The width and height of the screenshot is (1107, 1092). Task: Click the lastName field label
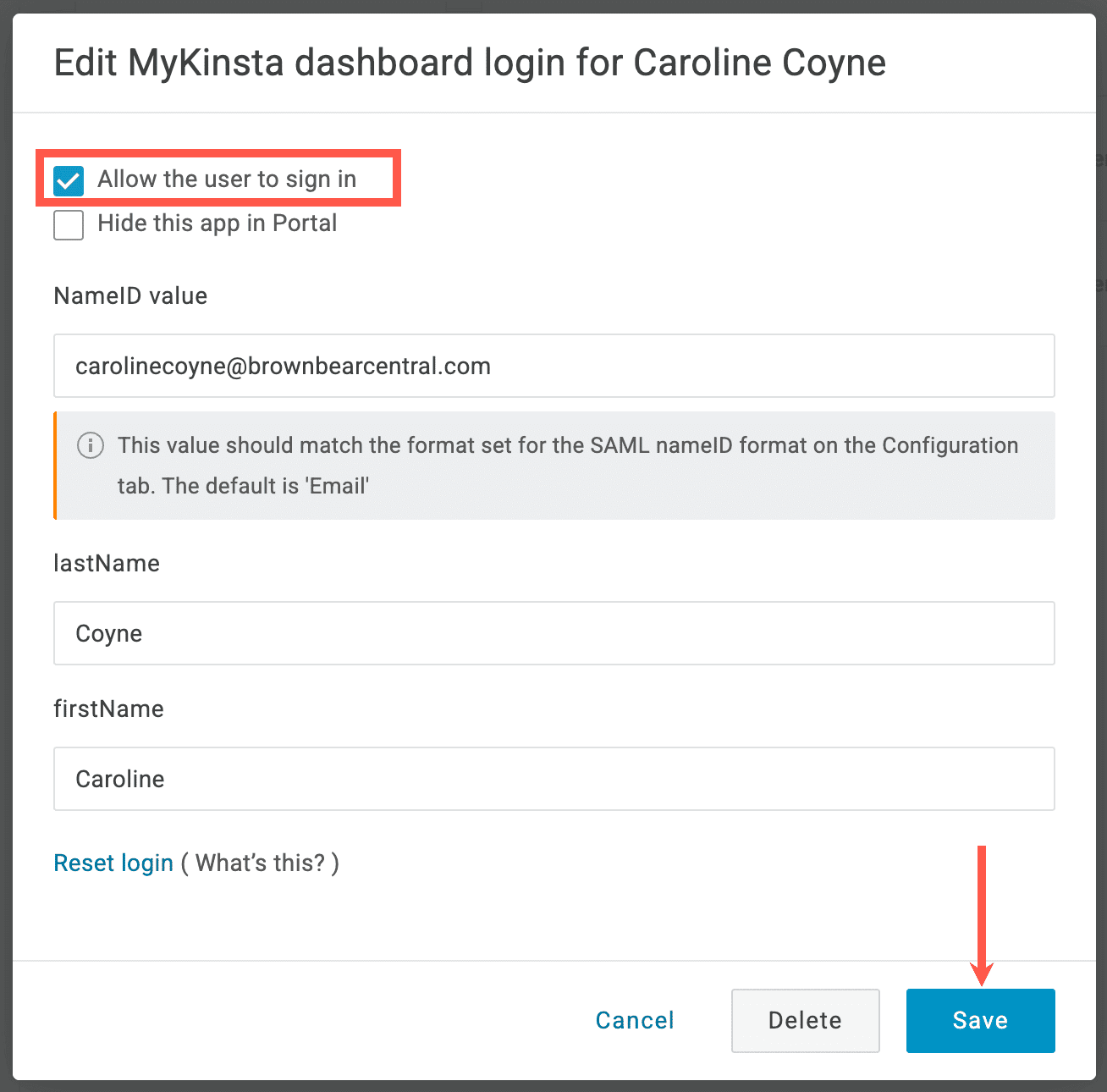point(106,563)
